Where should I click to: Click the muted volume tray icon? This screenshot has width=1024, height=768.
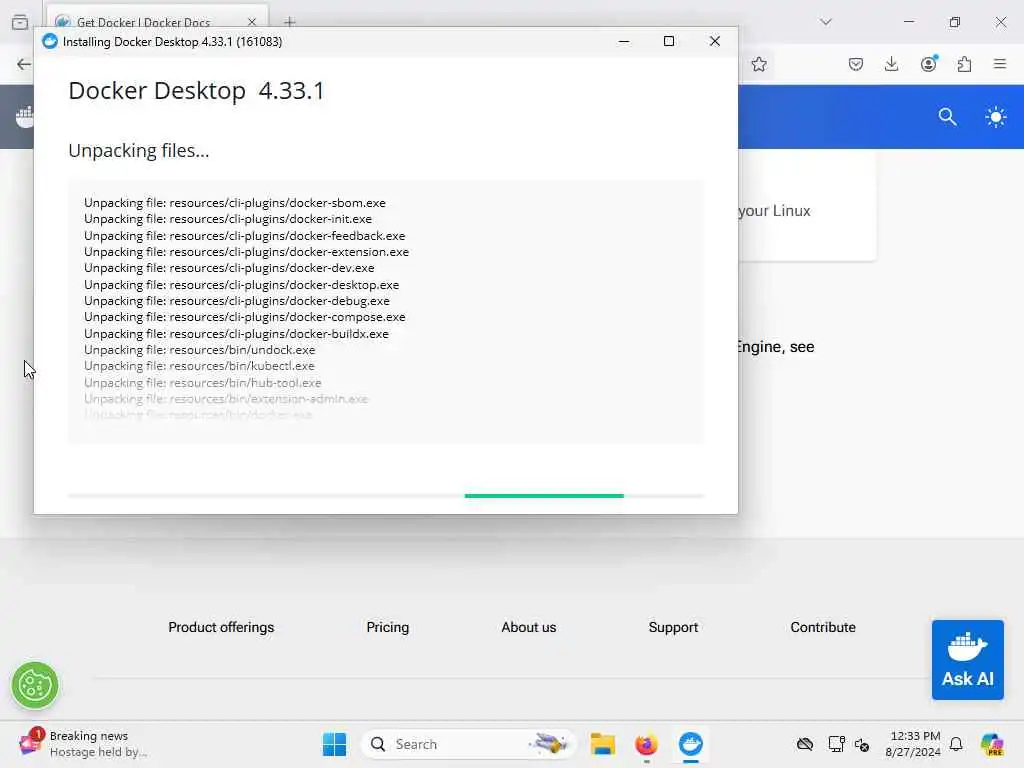click(x=862, y=744)
